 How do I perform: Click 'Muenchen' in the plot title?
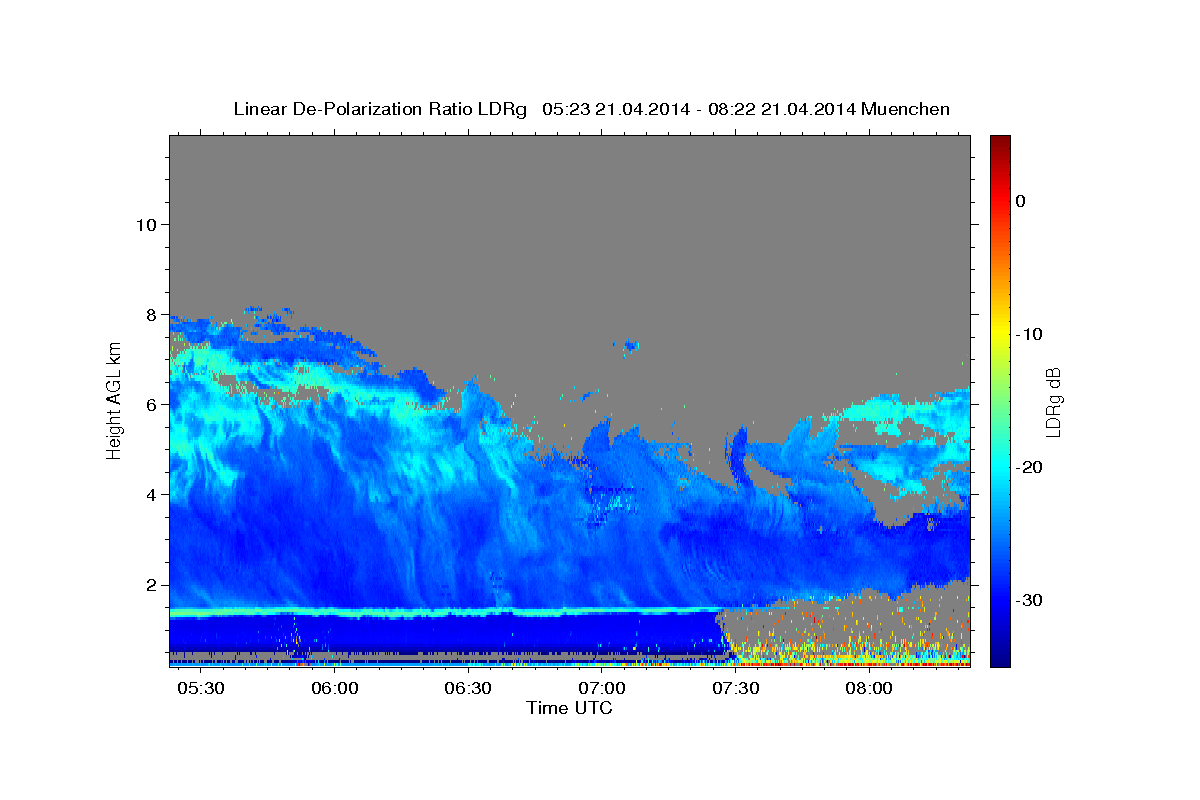(x=905, y=109)
